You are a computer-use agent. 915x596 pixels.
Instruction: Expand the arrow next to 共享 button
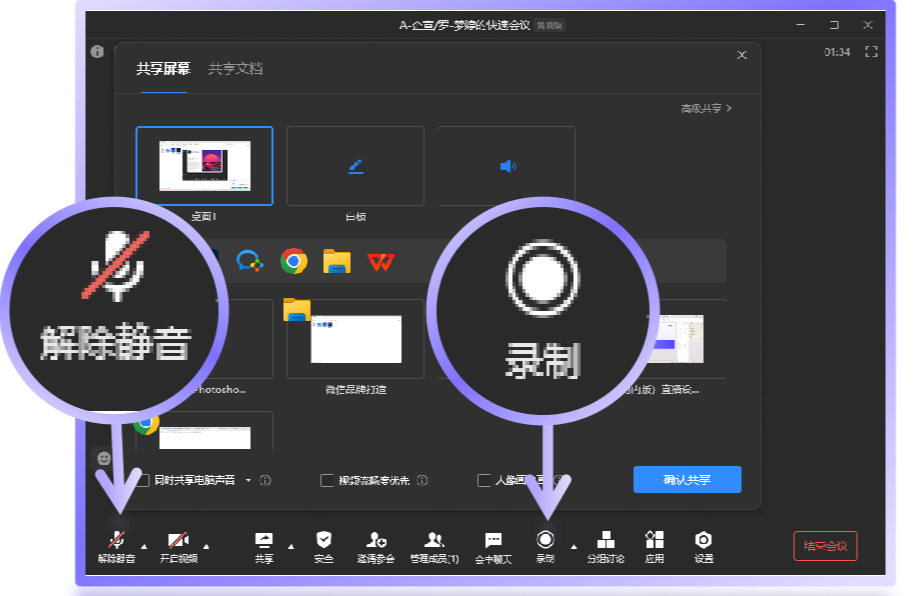click(291, 546)
